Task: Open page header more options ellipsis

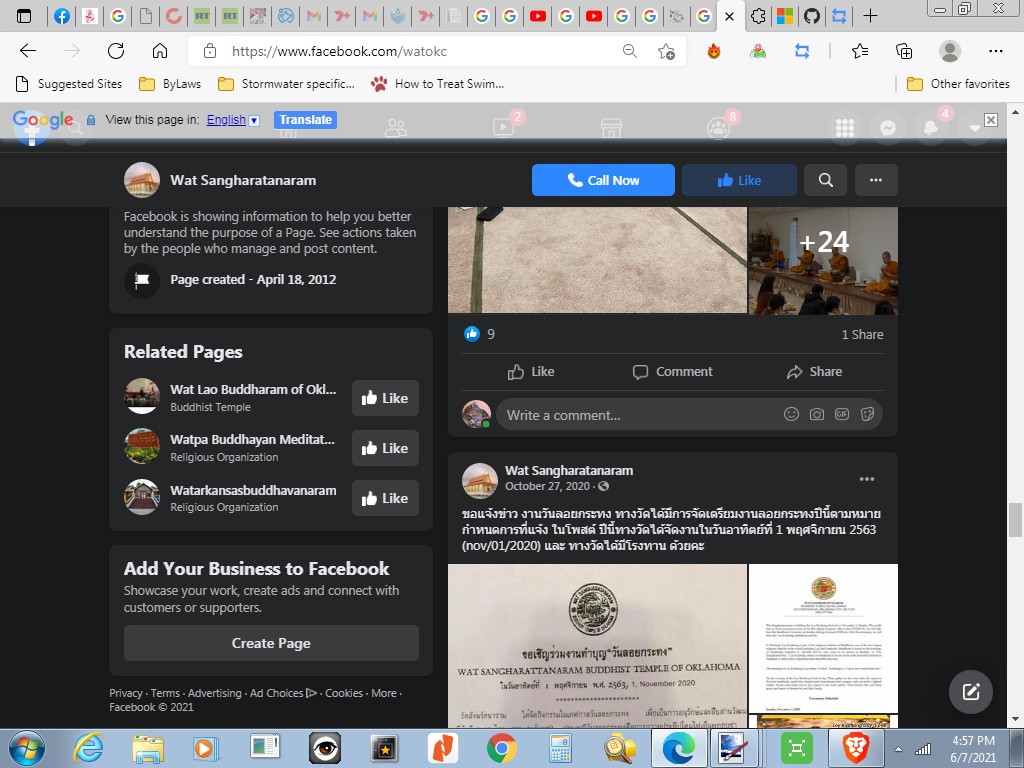Action: click(x=876, y=180)
